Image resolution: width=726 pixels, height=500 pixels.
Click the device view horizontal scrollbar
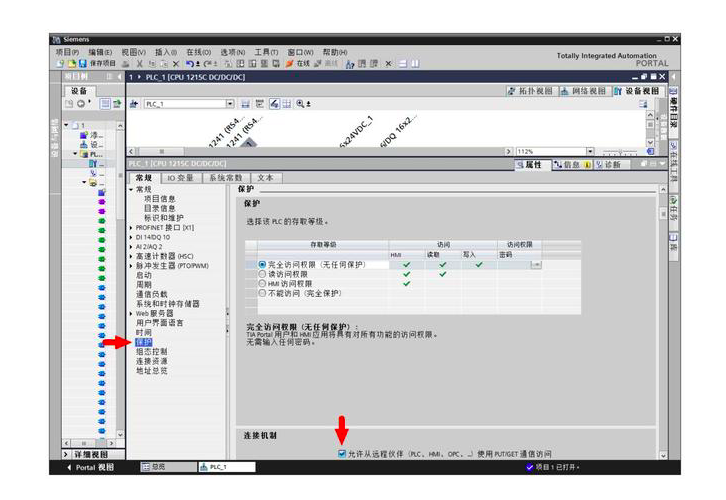(320, 151)
